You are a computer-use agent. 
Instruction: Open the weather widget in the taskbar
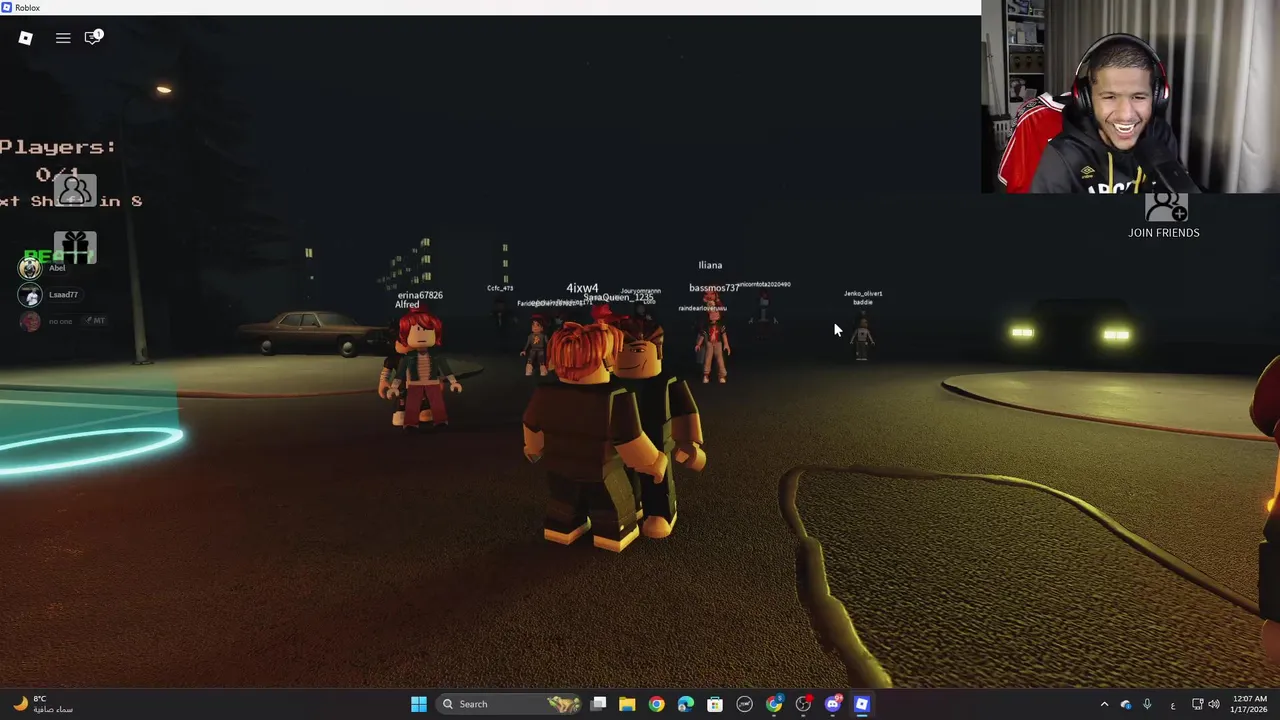(x=42, y=704)
